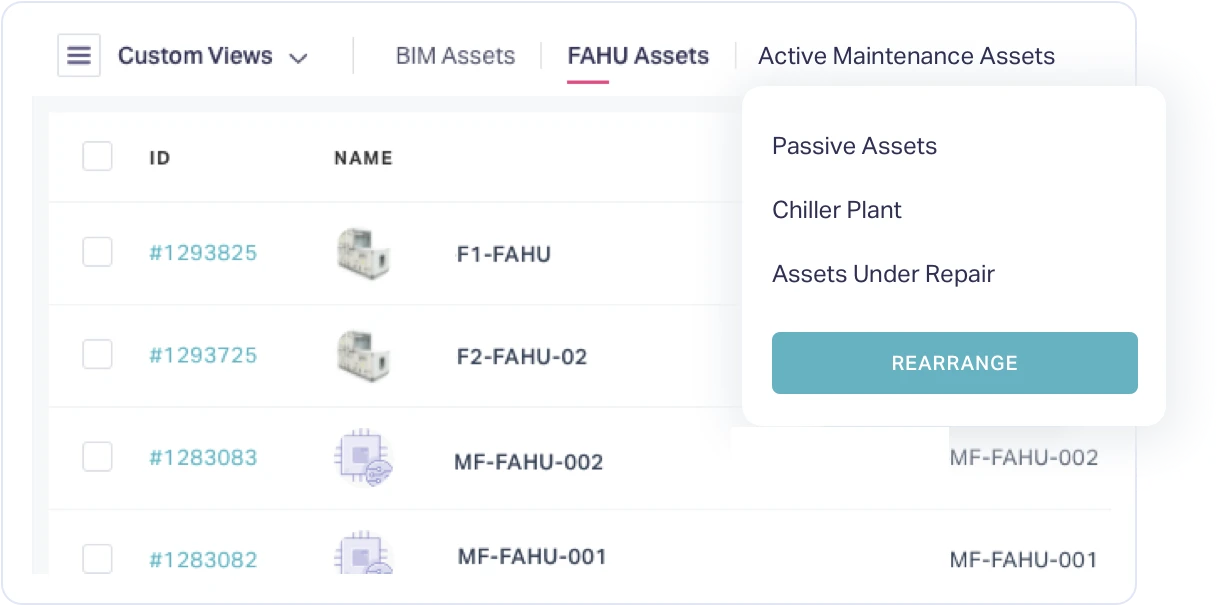Image resolution: width=1228 pixels, height=606 pixels.
Task: Click the NAME column header
Action: coord(363,157)
